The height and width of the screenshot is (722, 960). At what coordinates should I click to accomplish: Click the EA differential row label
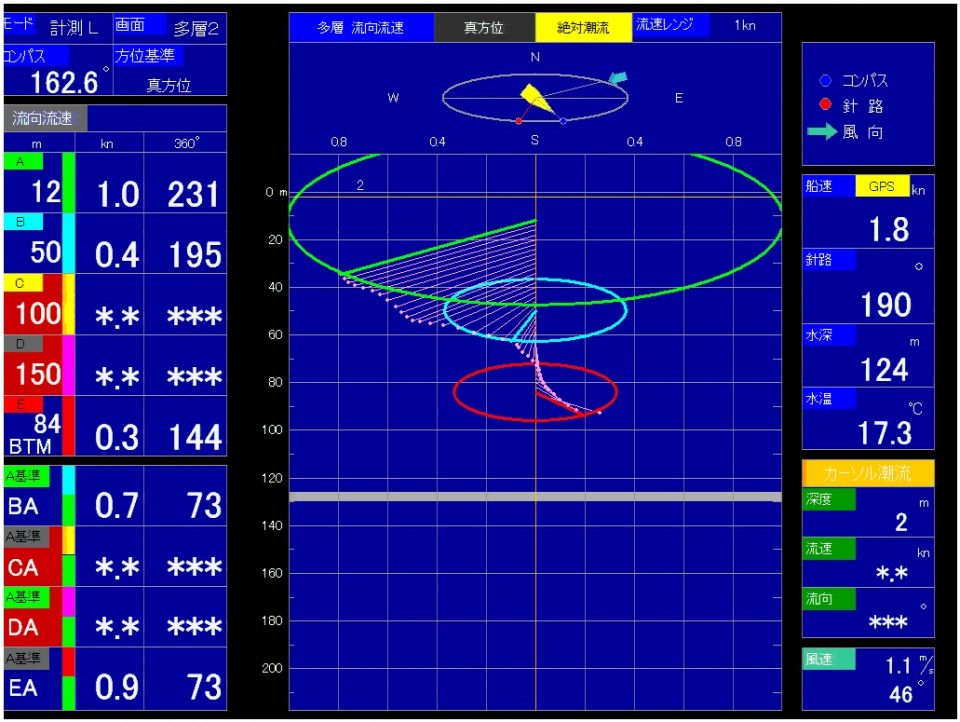point(23,688)
